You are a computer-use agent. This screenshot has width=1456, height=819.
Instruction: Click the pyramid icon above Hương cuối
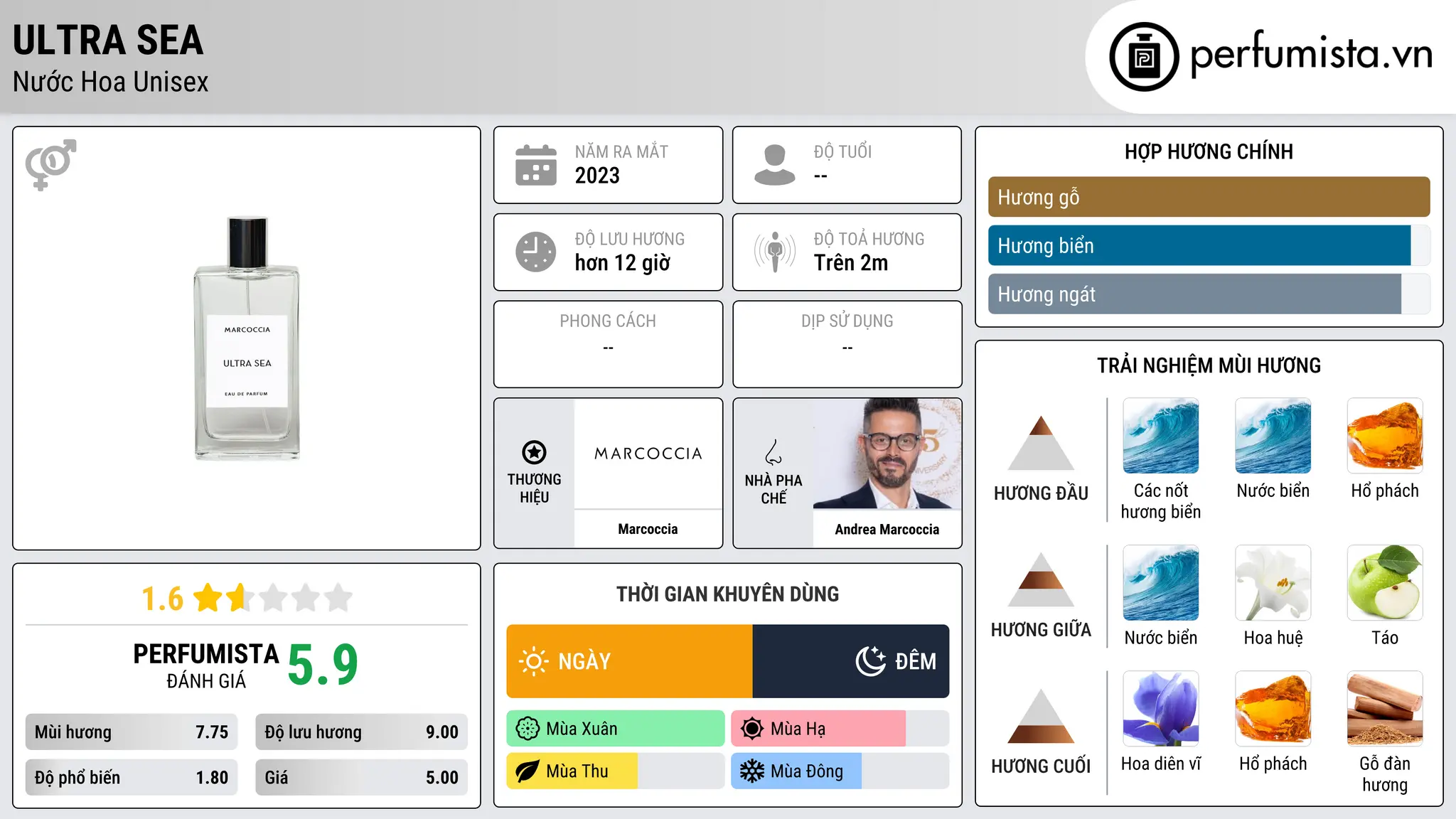(1041, 716)
